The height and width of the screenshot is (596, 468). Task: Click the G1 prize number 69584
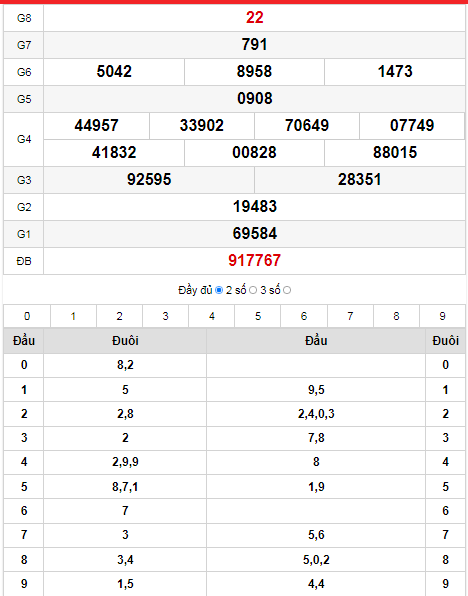(x=254, y=233)
